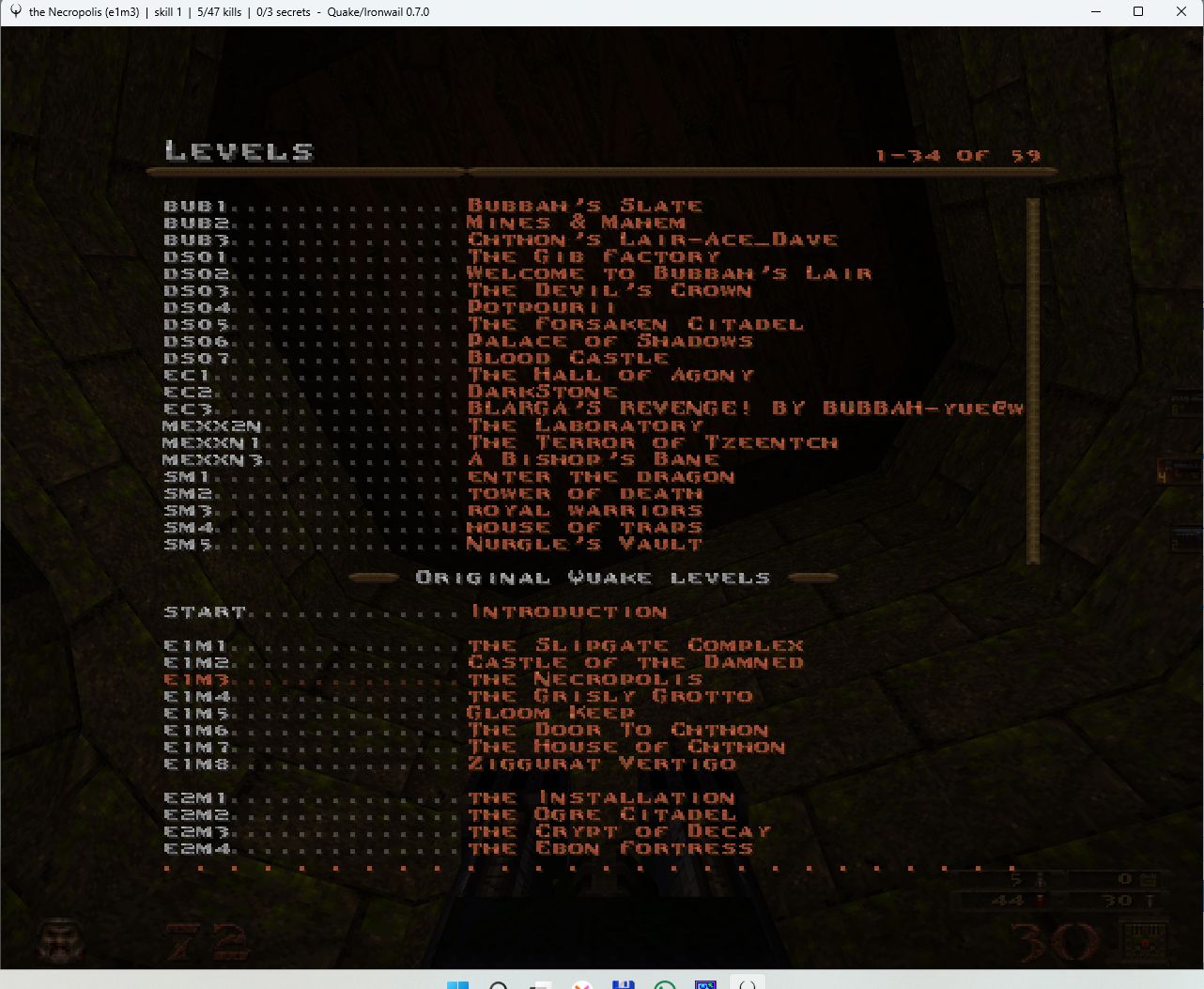The width and height of the screenshot is (1204, 989).
Task: Pick the EC2 DarkStone level
Action: point(391,392)
